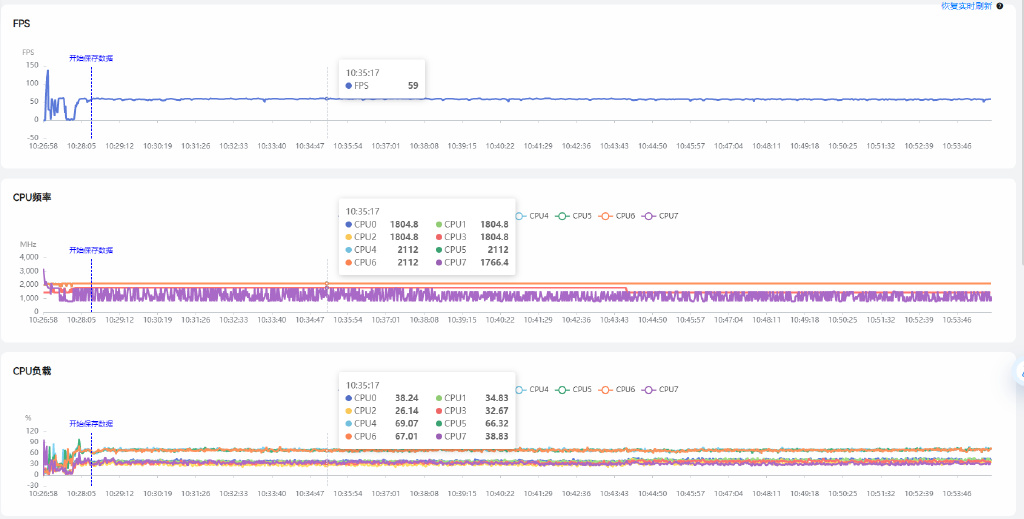Image resolution: width=1024 pixels, height=519 pixels.
Task: Click 开始保存数据 marker in CPU频率 chart
Action: 91,250
